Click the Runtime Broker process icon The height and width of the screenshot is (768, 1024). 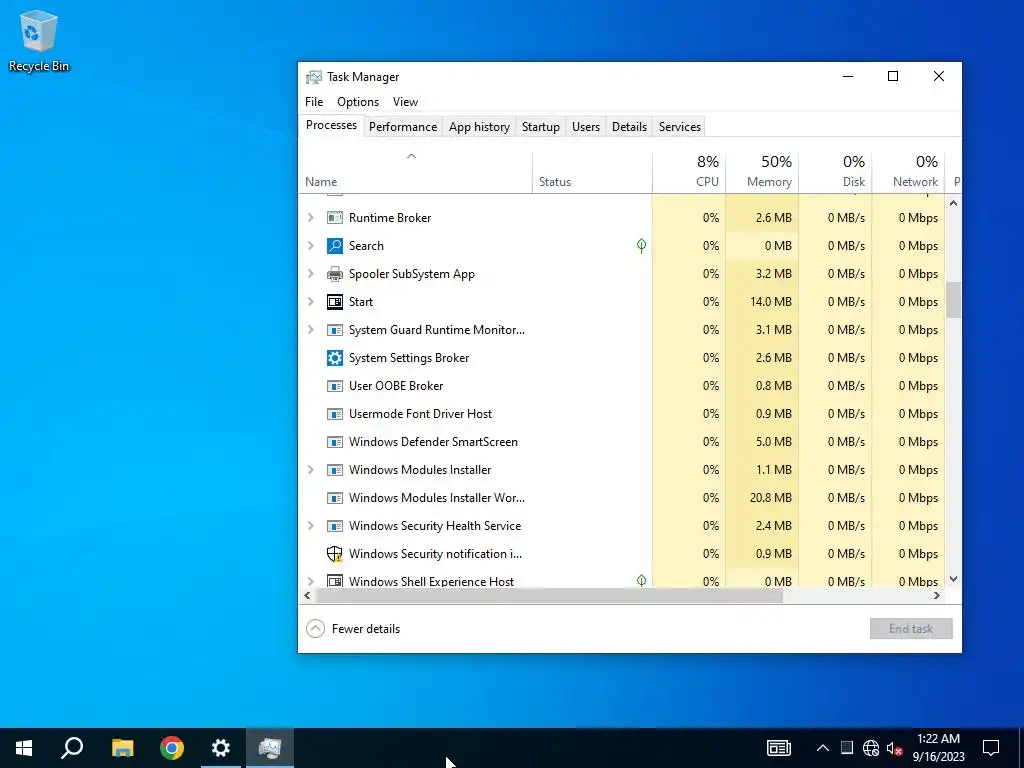pos(334,217)
